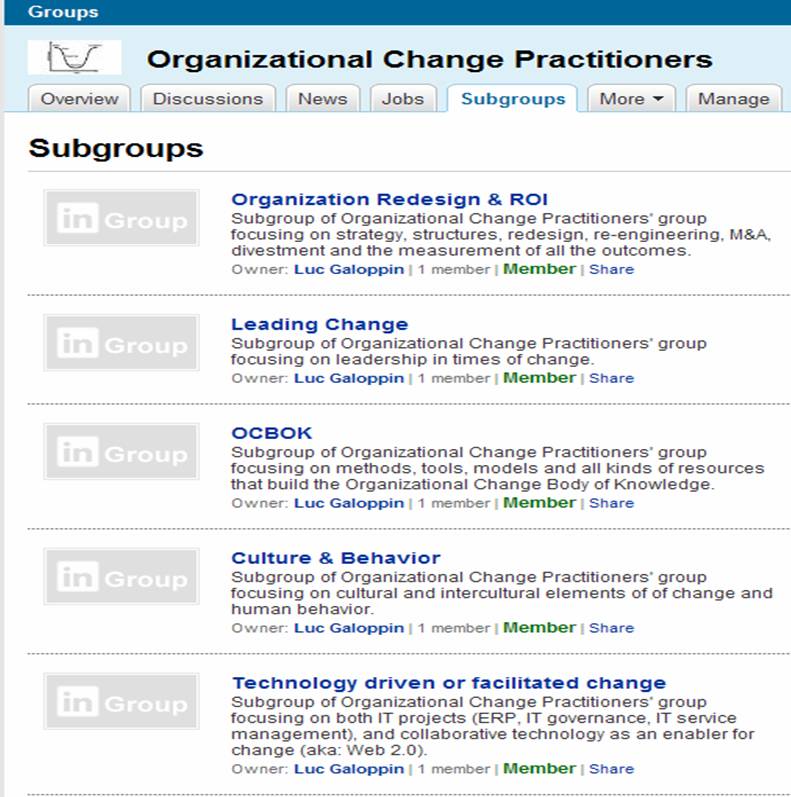Click Member status for the OCBOK subgroup

[x=539, y=503]
